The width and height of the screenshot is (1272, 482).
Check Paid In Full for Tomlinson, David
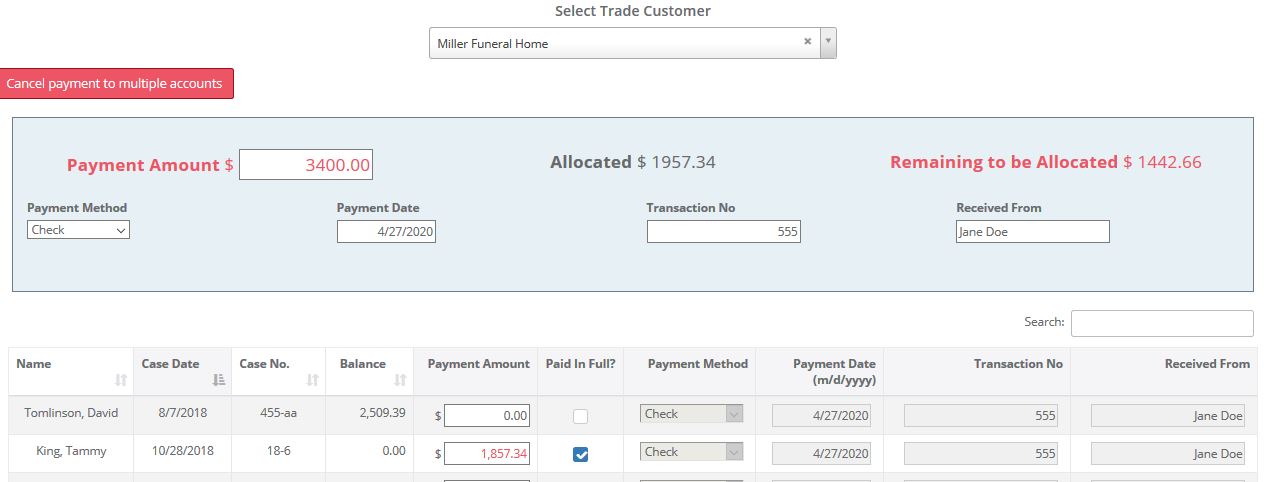click(580, 416)
